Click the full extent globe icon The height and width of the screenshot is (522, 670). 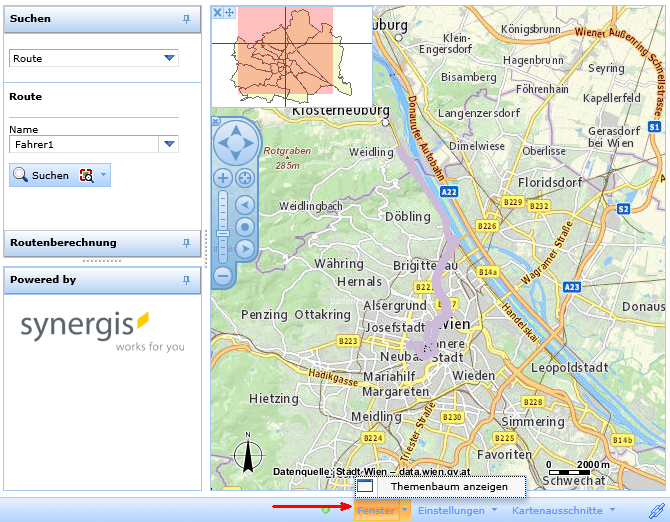[x=245, y=178]
